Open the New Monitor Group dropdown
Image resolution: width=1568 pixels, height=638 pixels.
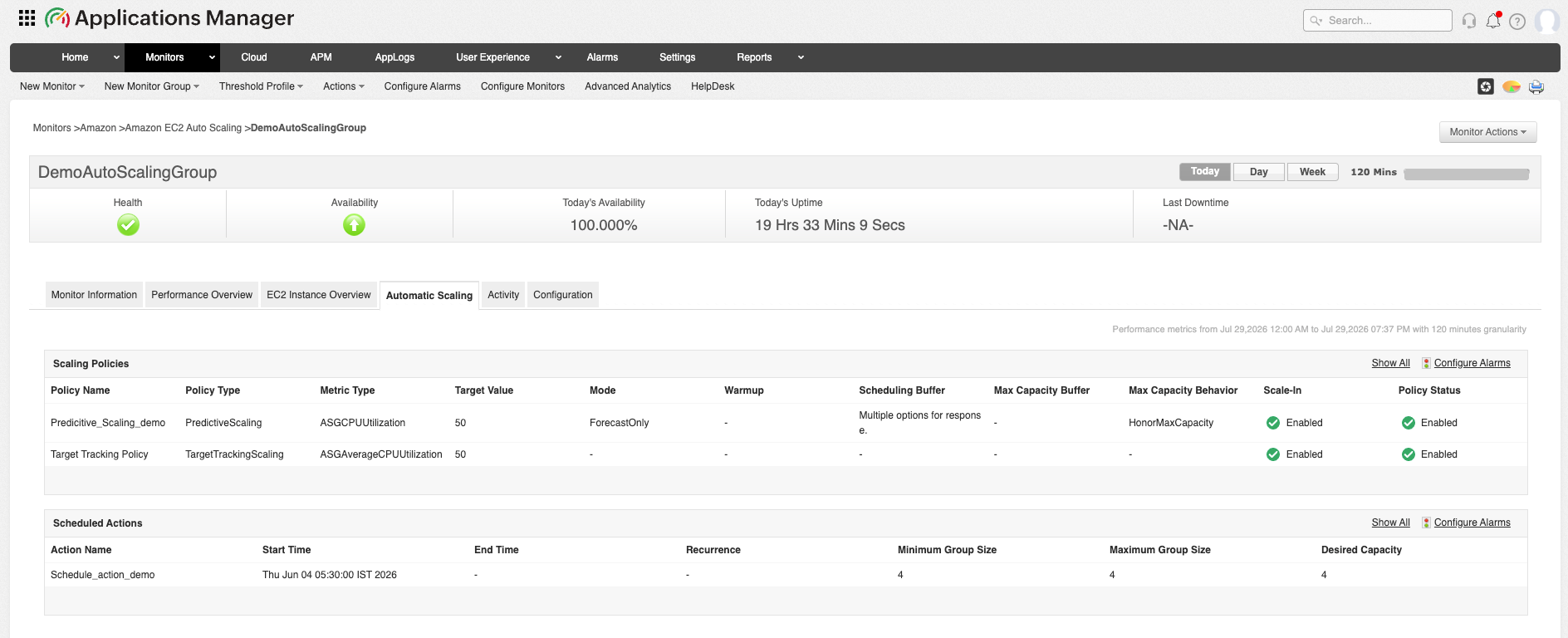152,86
